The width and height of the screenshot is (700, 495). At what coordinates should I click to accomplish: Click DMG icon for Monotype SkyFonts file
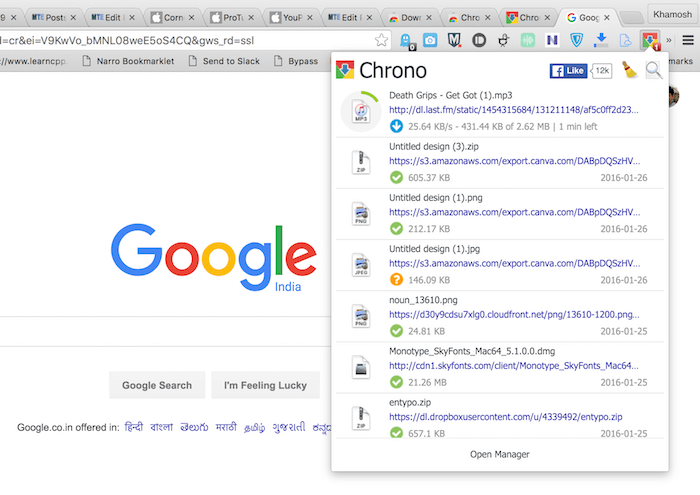[361, 367]
